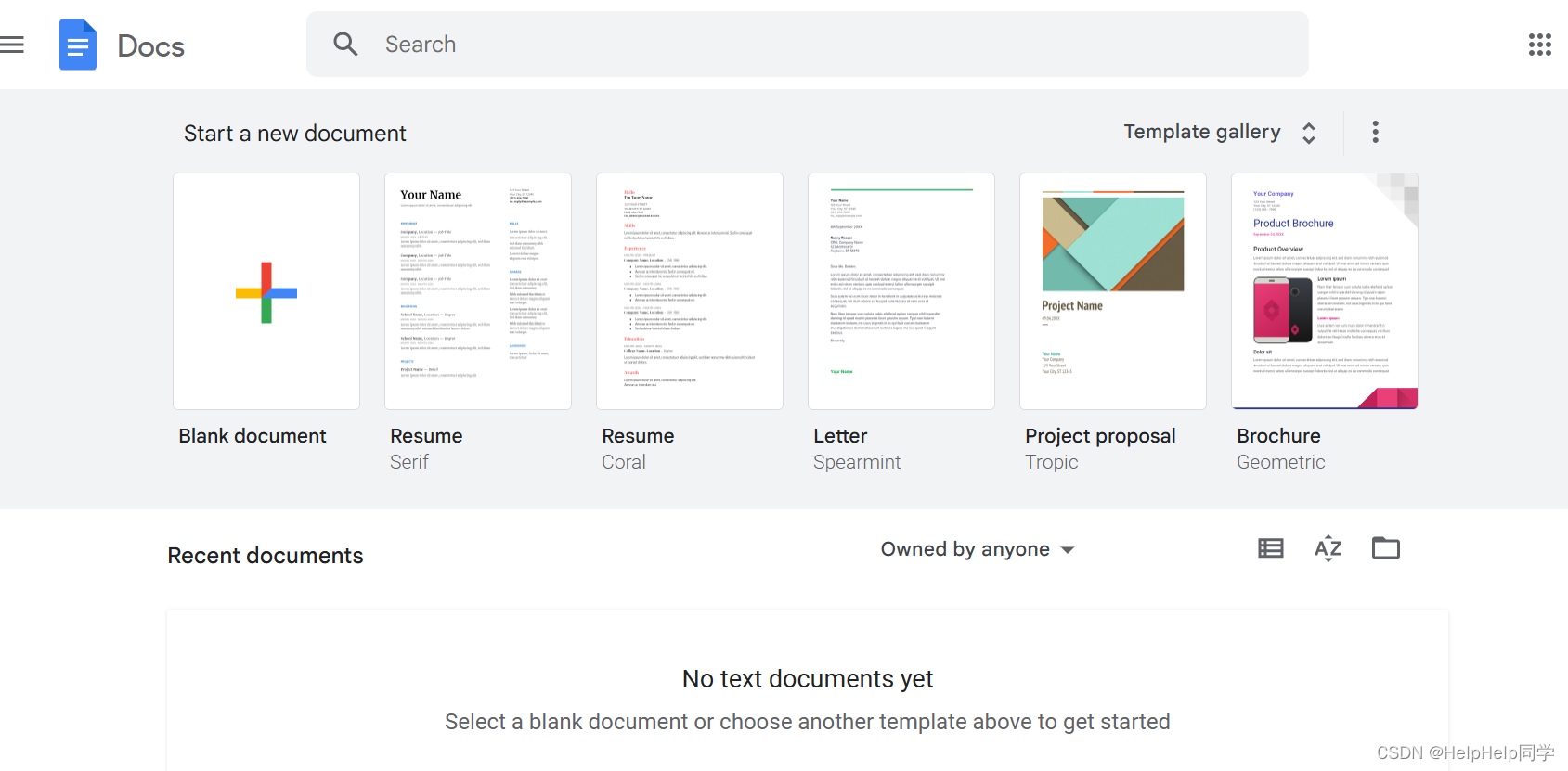
Task: Open the Brochure Geometric template
Action: [1325, 291]
